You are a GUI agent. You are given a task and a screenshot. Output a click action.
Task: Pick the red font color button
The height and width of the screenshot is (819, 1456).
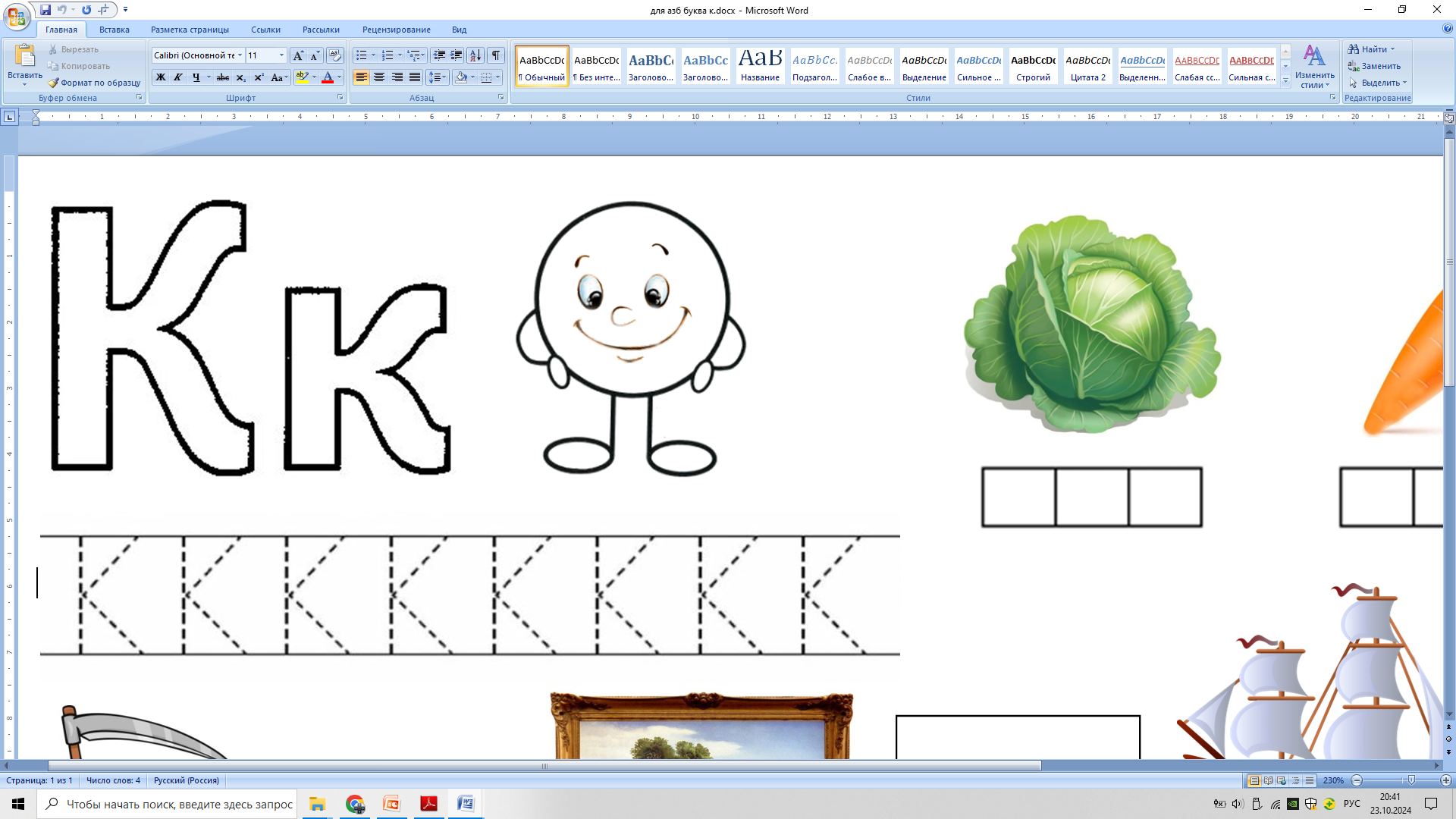328,77
